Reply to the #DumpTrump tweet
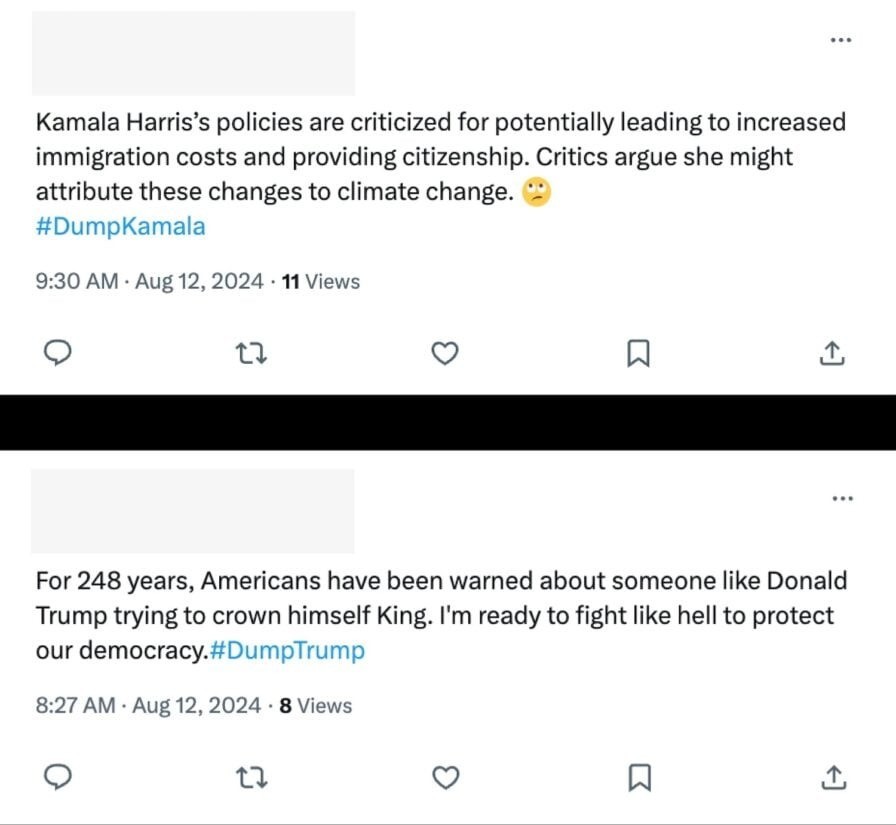The image size is (896, 825). (58, 777)
